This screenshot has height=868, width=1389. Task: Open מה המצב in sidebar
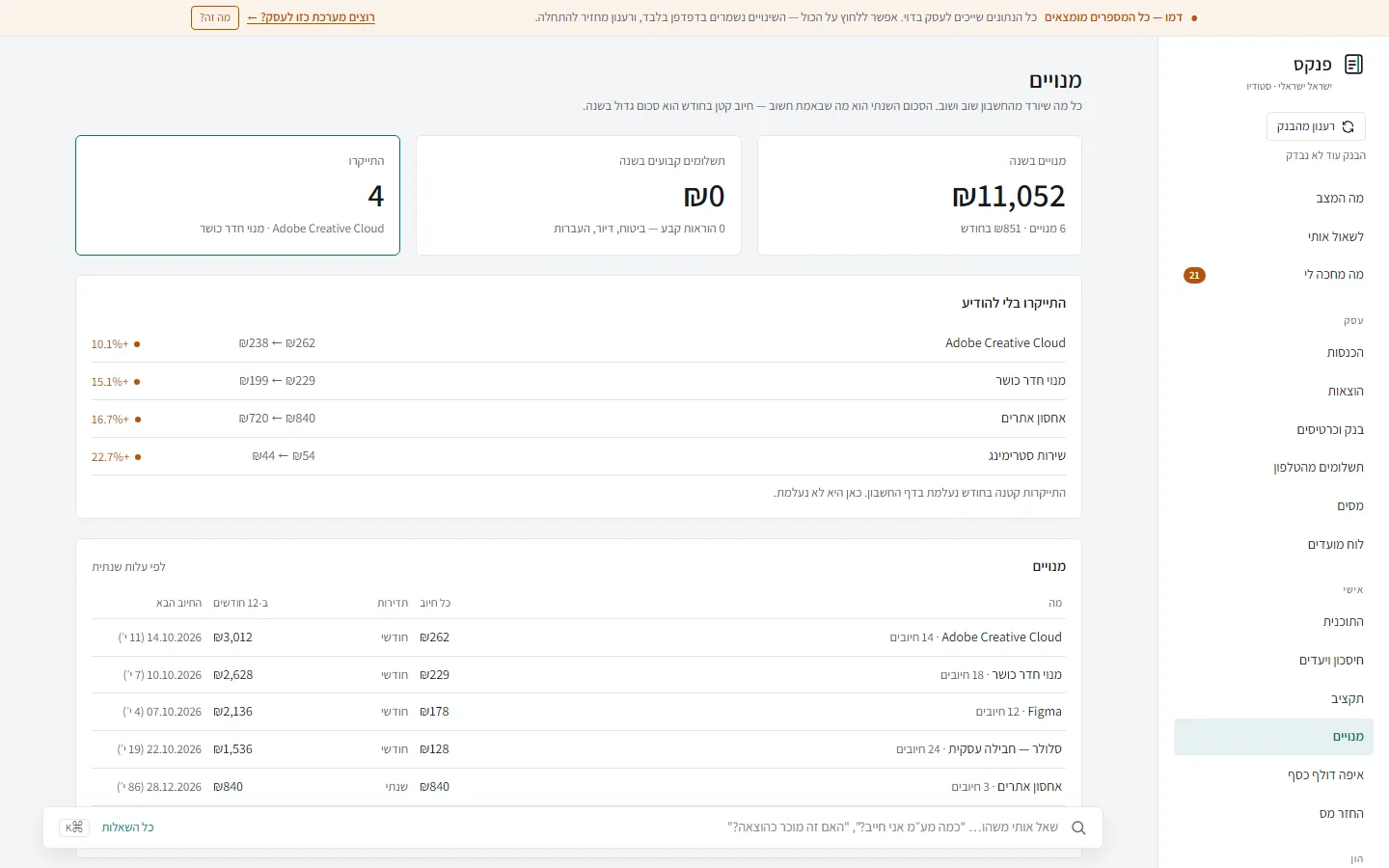[1273, 199]
